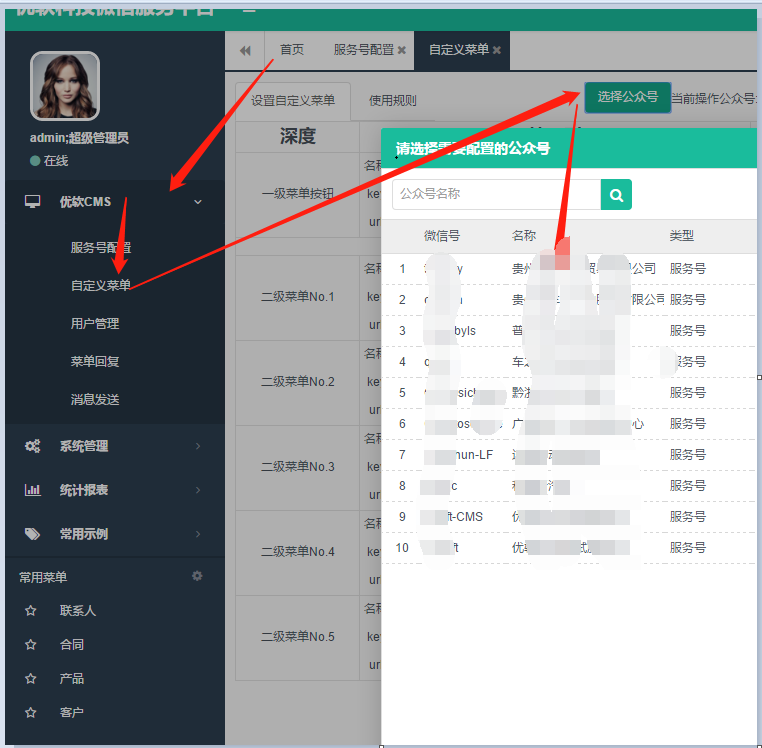Open the 产品 shortcut link
Screen dimensions: 762x748
point(71,678)
